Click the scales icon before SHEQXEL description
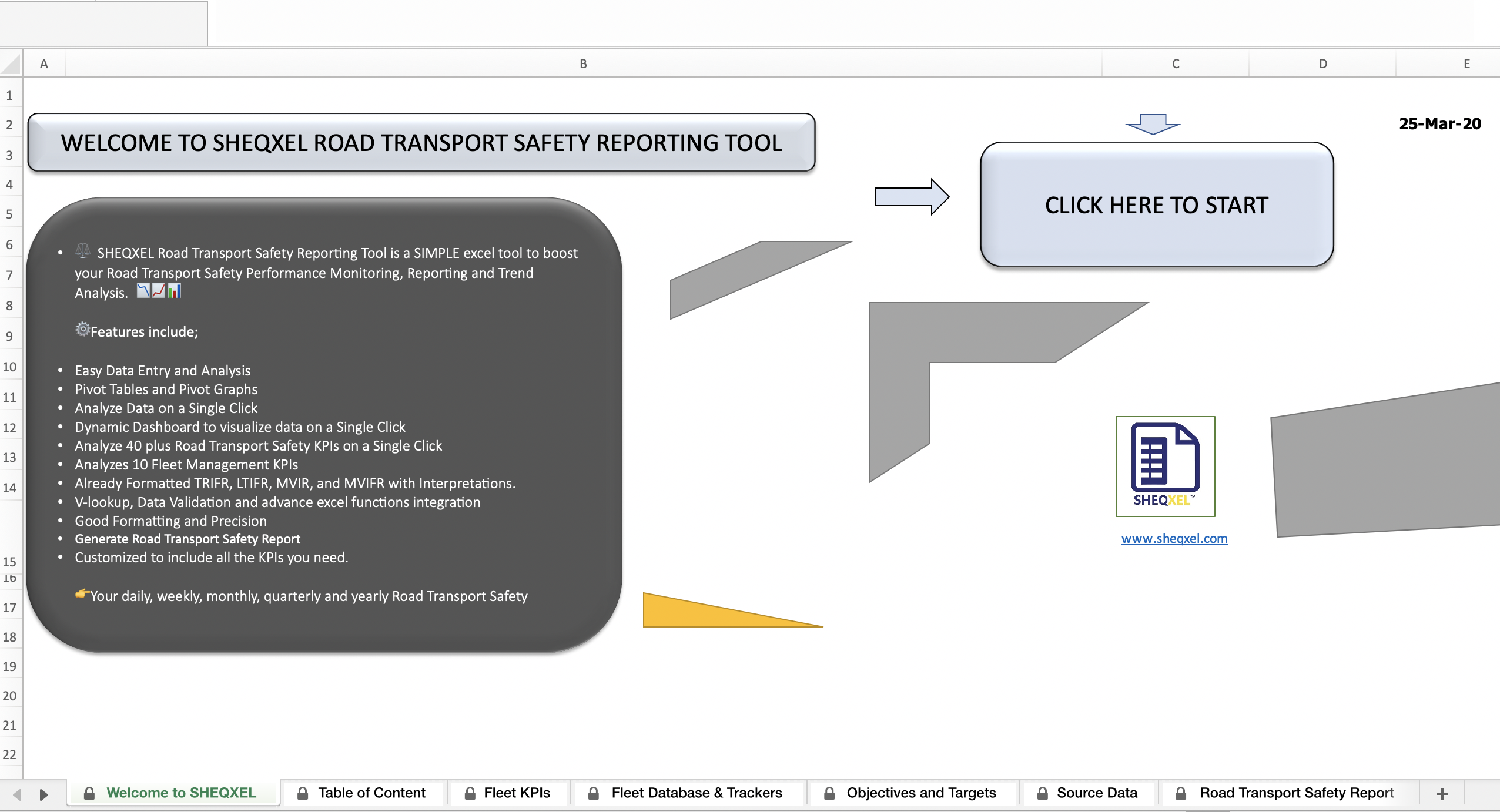Image resolution: width=1500 pixels, height=812 pixels. click(83, 251)
